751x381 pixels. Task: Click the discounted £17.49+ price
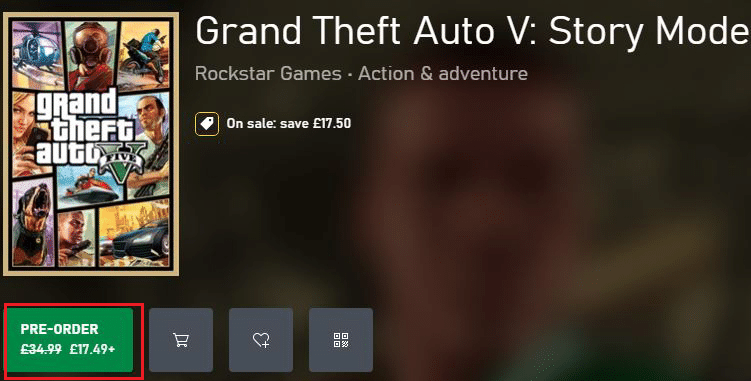coord(92,349)
